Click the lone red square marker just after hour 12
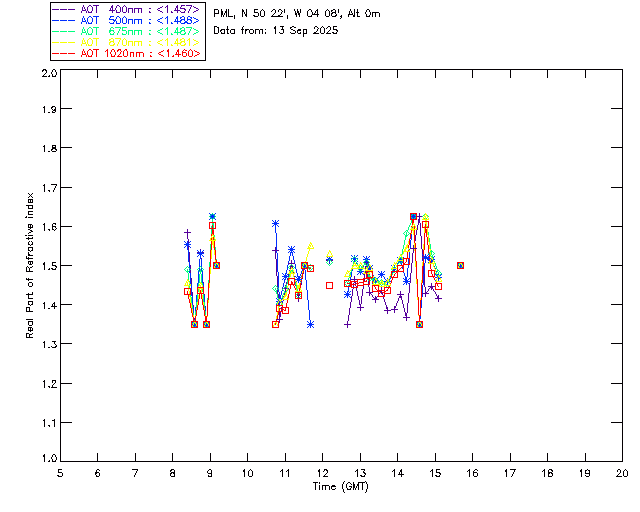The image size is (640, 512). tap(329, 285)
